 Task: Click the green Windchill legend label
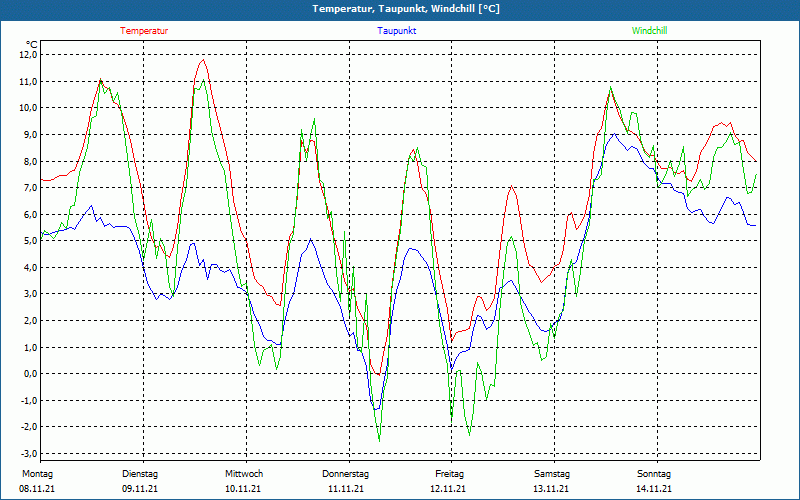(x=649, y=31)
